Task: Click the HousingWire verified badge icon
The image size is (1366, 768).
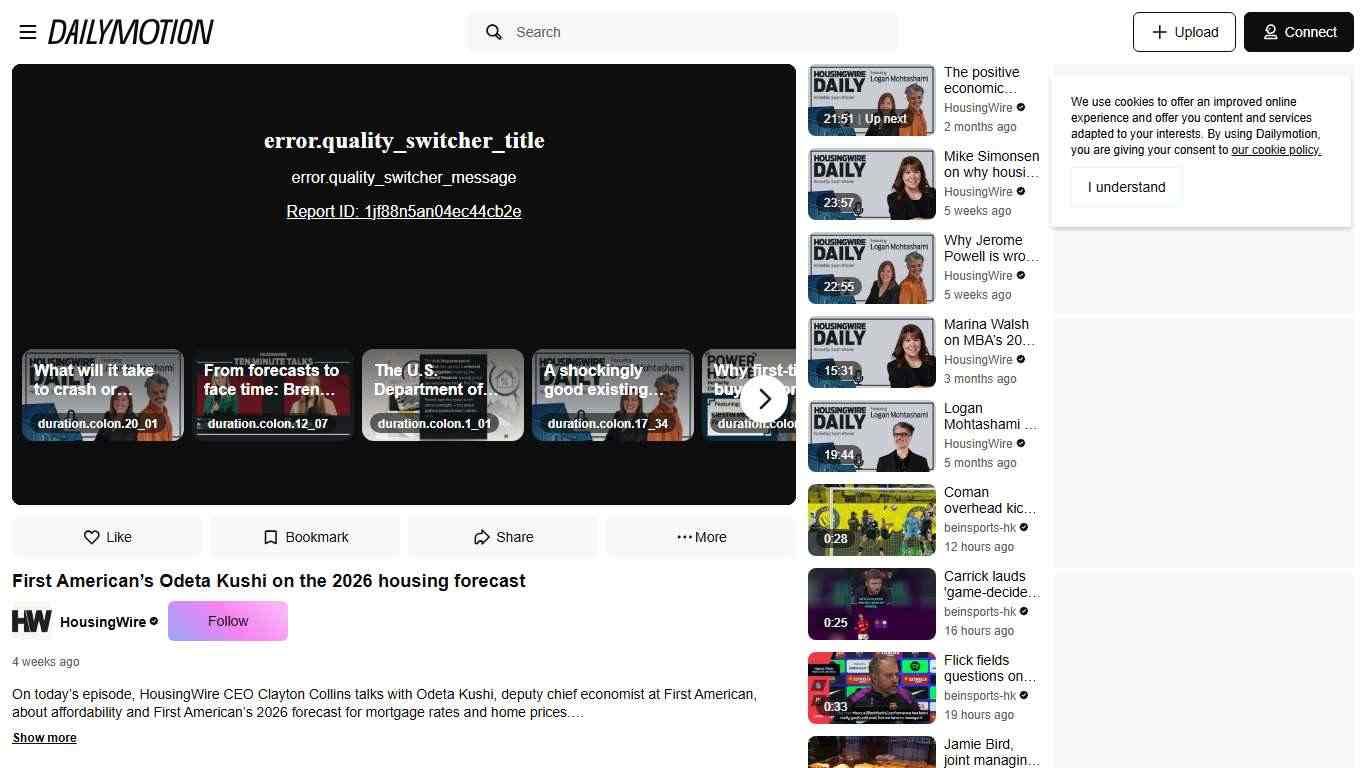Action: click(x=154, y=621)
